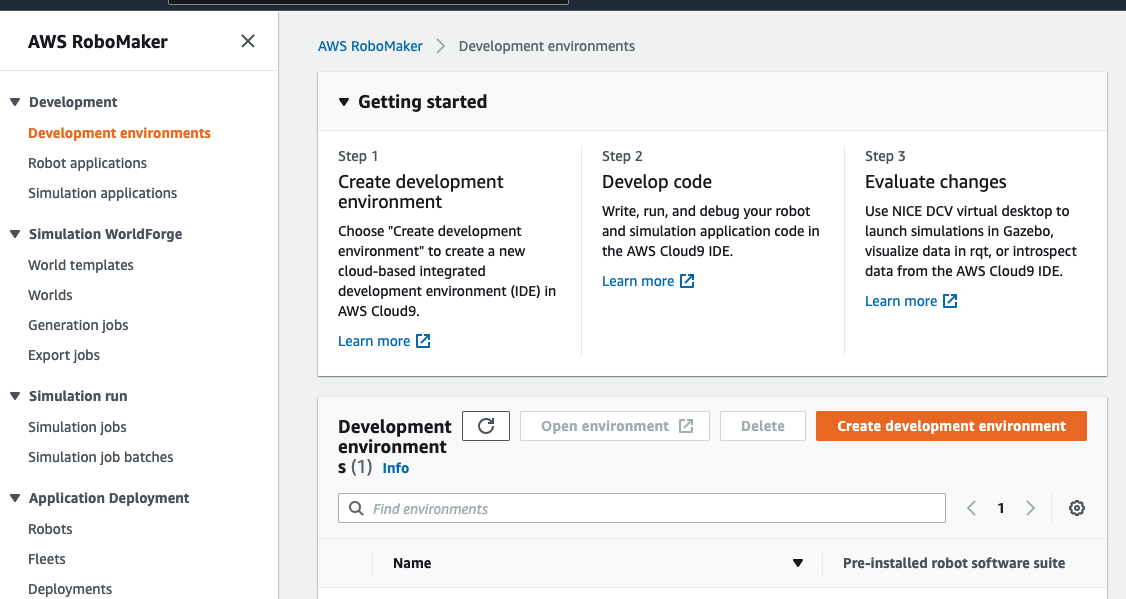
Task: Click the refresh environments icon button
Action: pos(486,426)
